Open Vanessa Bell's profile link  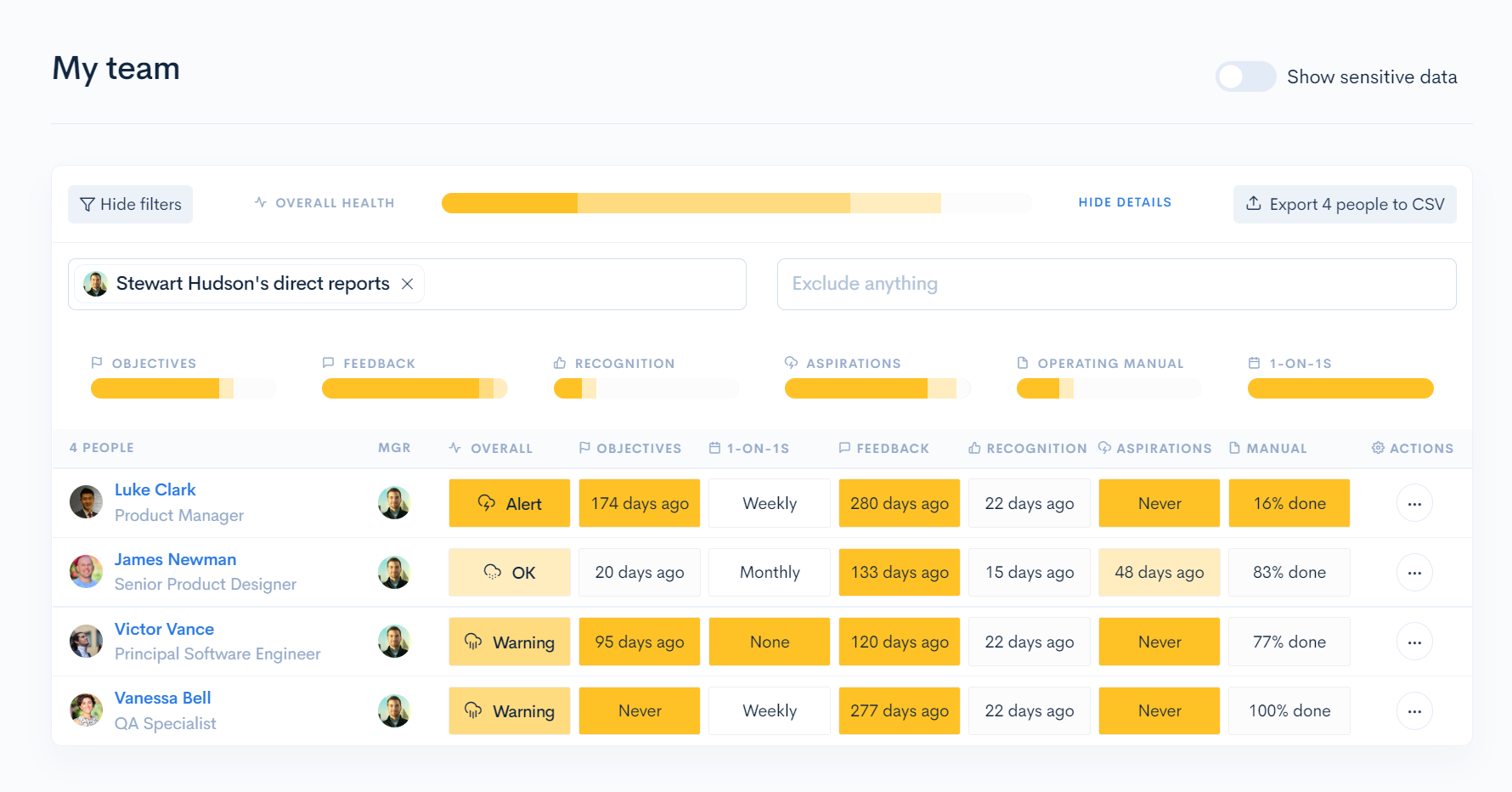coord(162,698)
